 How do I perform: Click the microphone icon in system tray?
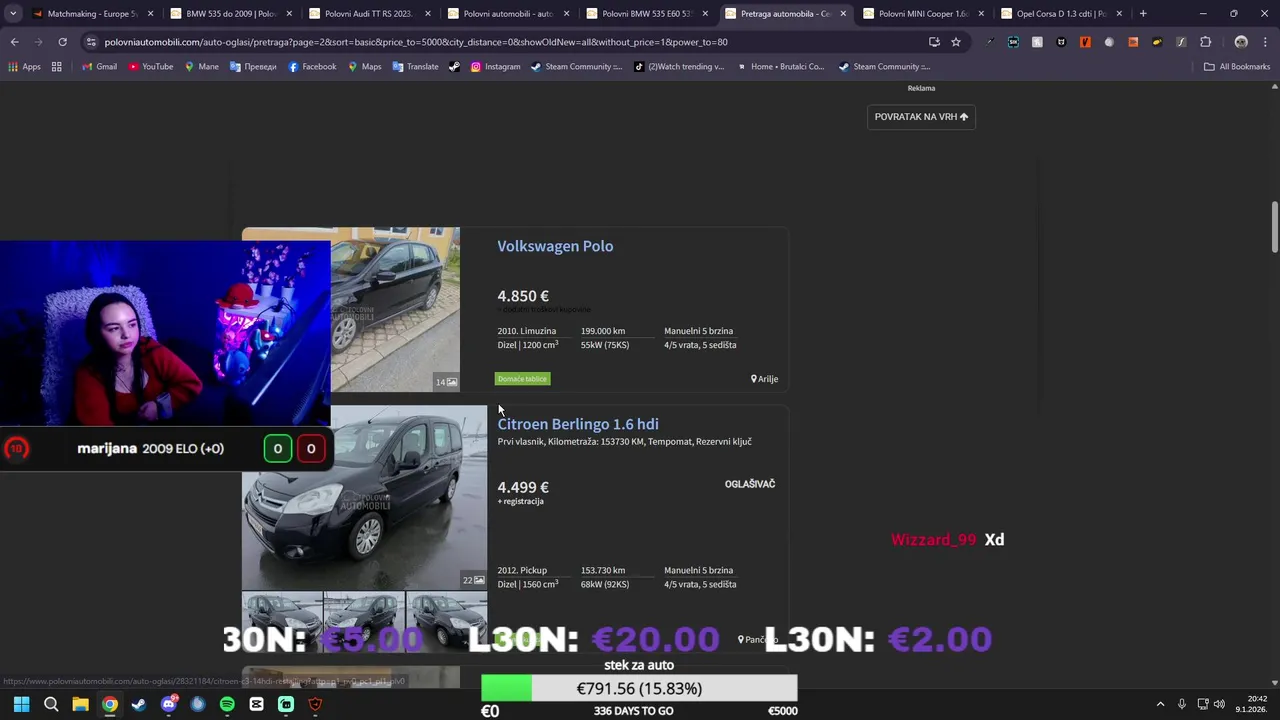(1182, 704)
